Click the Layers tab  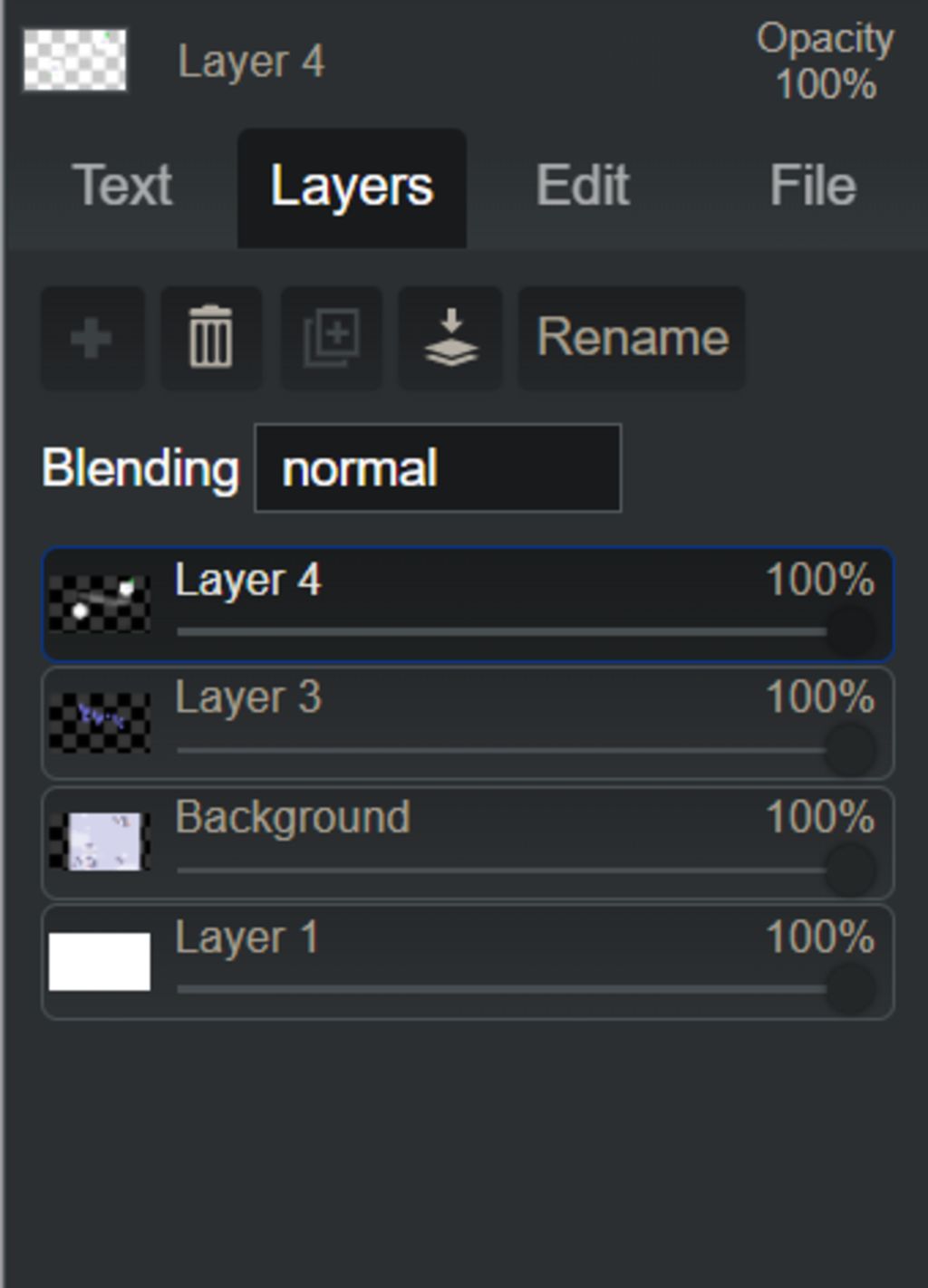[x=352, y=187]
